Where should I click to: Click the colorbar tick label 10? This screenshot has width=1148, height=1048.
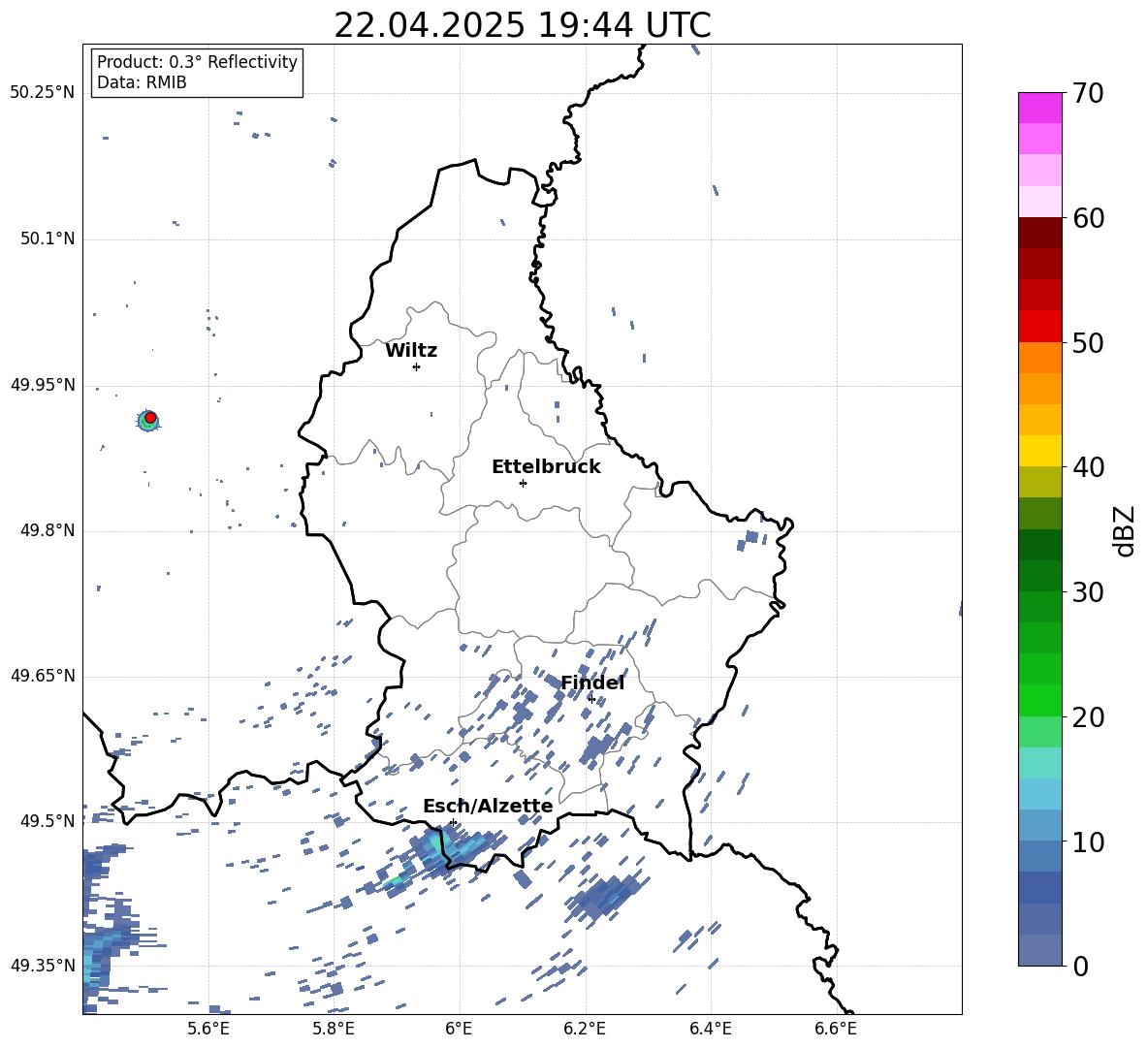point(1088,842)
